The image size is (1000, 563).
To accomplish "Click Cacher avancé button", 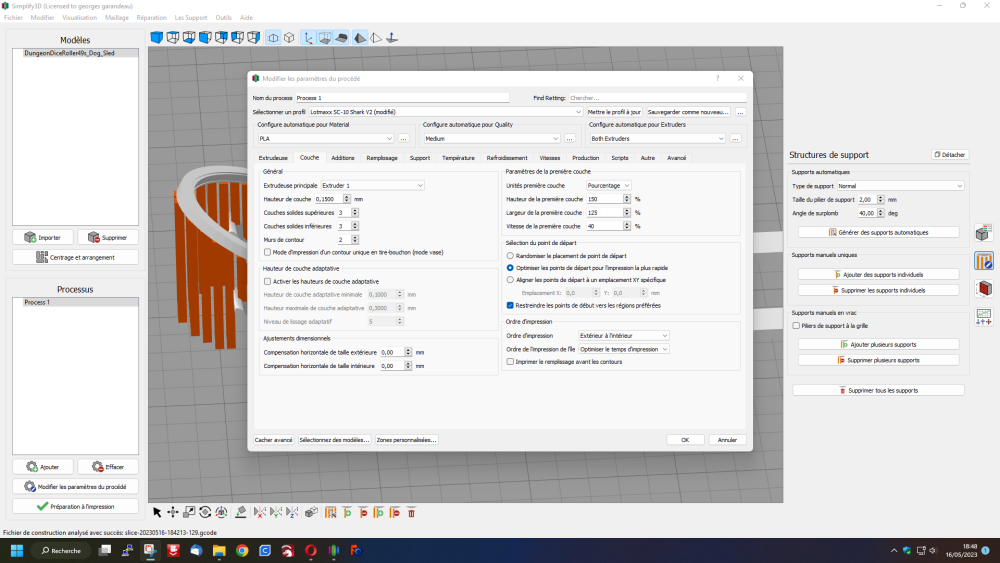I will click(274, 440).
